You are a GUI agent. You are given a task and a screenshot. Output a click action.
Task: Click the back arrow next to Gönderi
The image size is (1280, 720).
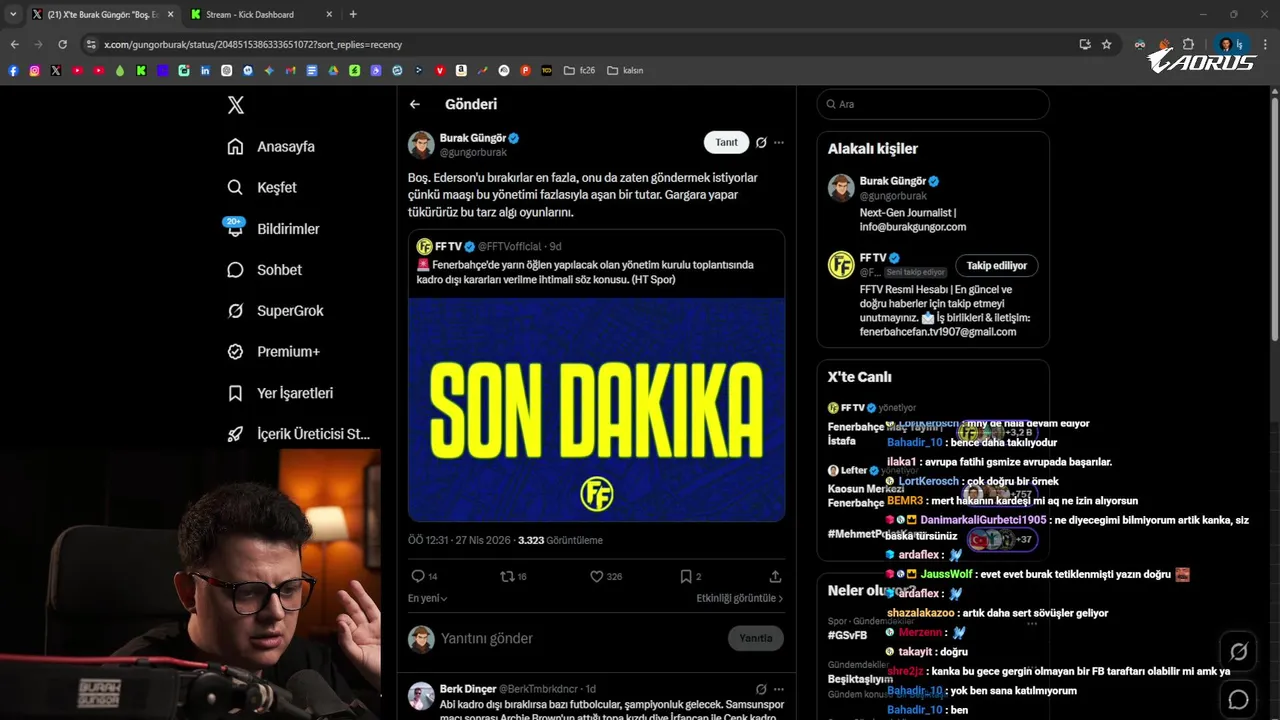pyautogui.click(x=415, y=104)
